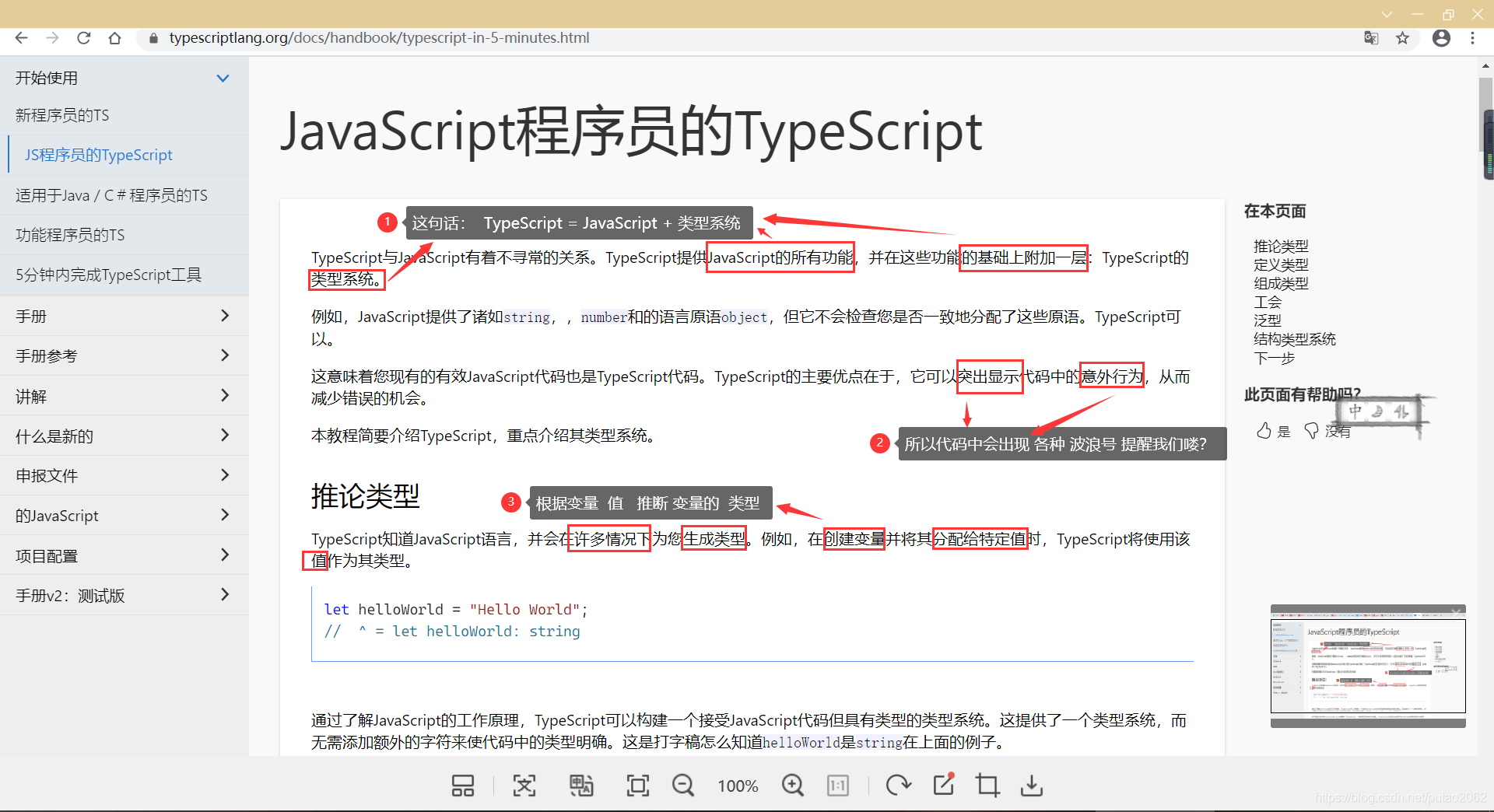
Task: Open the user profile avatar icon
Action: [1441, 37]
